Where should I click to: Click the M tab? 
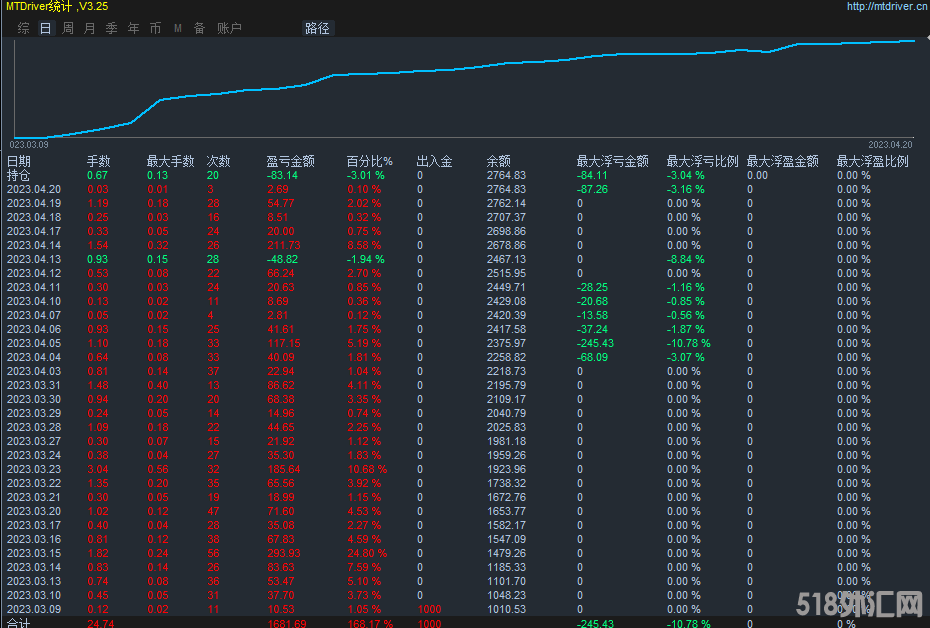click(178, 29)
